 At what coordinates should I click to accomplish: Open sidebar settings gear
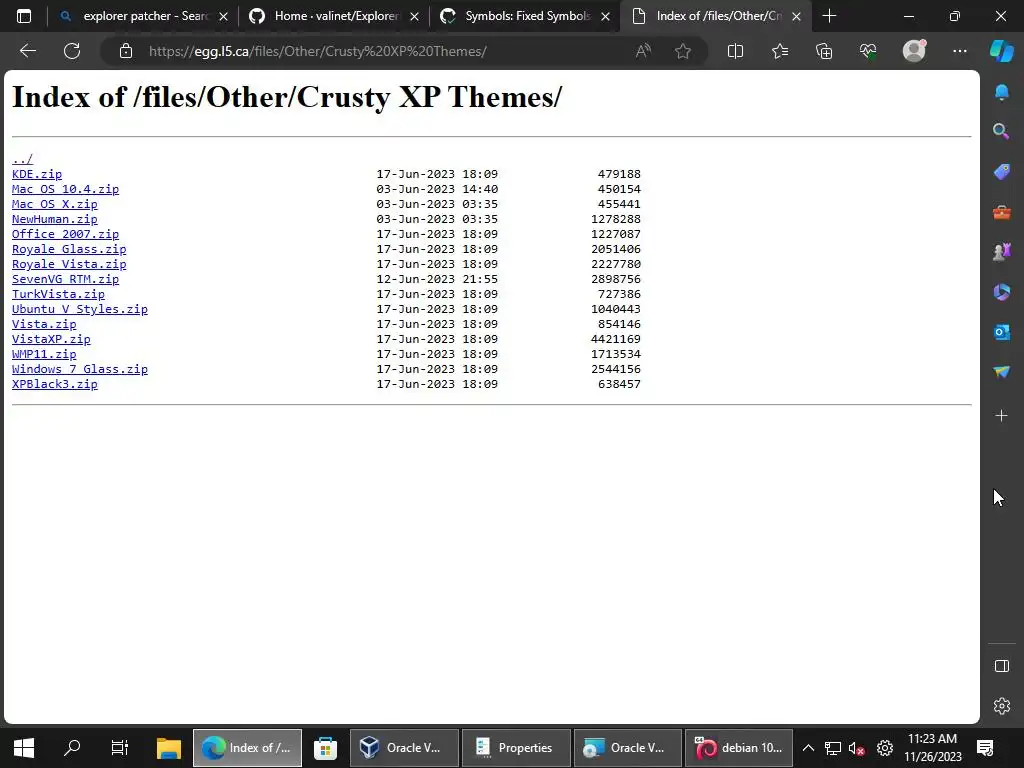(1002, 706)
